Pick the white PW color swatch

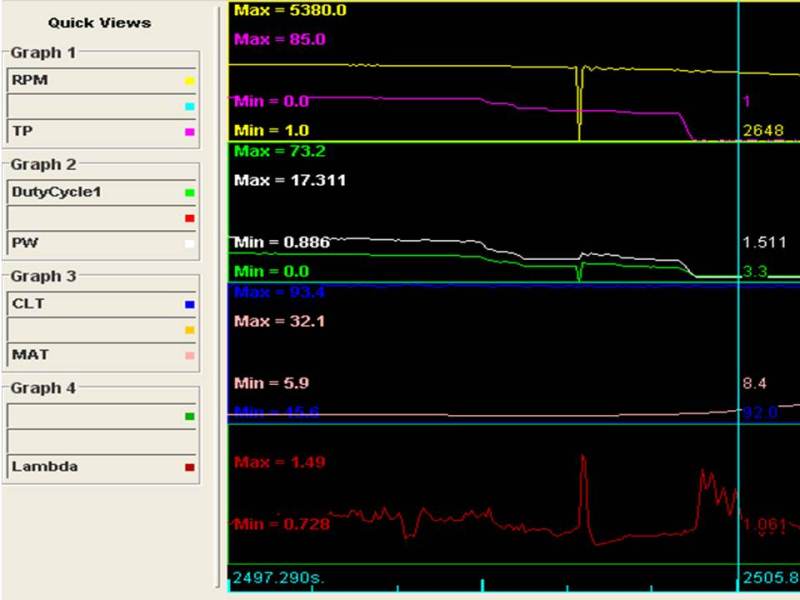click(x=190, y=243)
